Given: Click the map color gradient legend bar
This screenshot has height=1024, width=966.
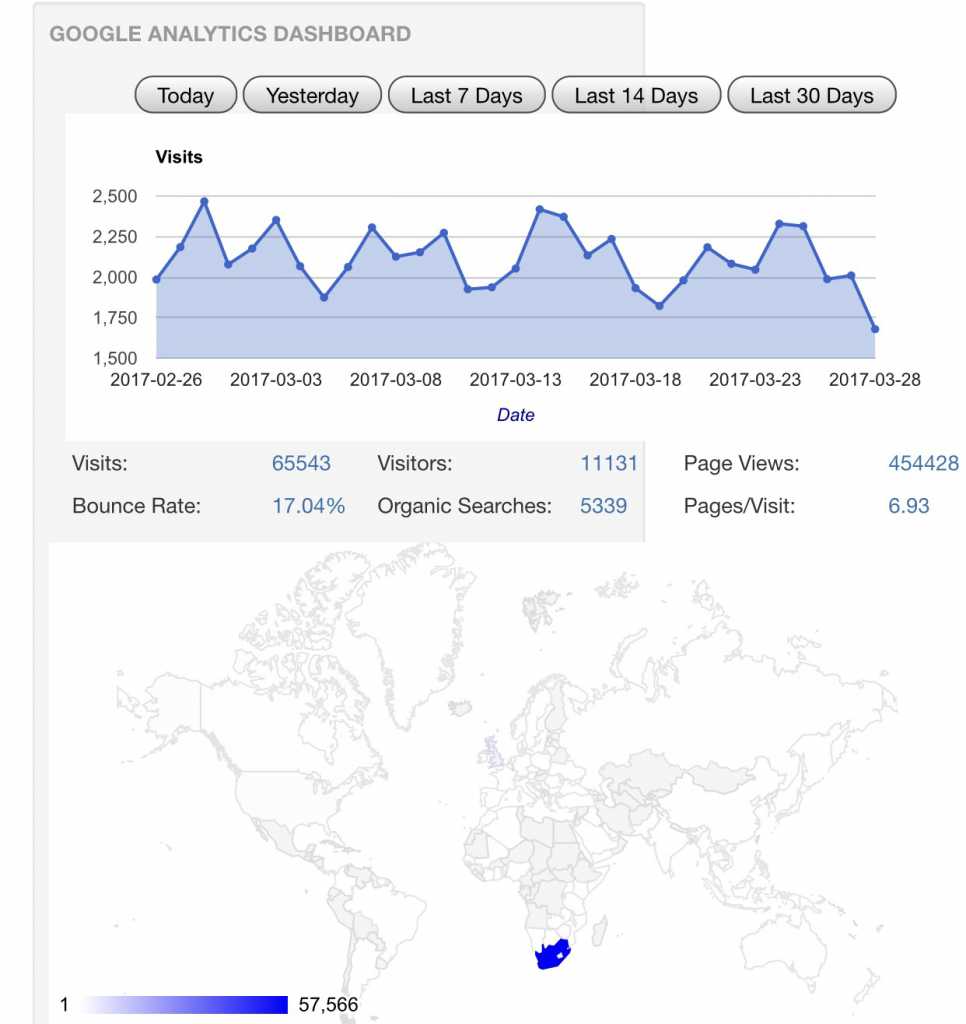Looking at the screenshot, I should click(x=185, y=1004).
